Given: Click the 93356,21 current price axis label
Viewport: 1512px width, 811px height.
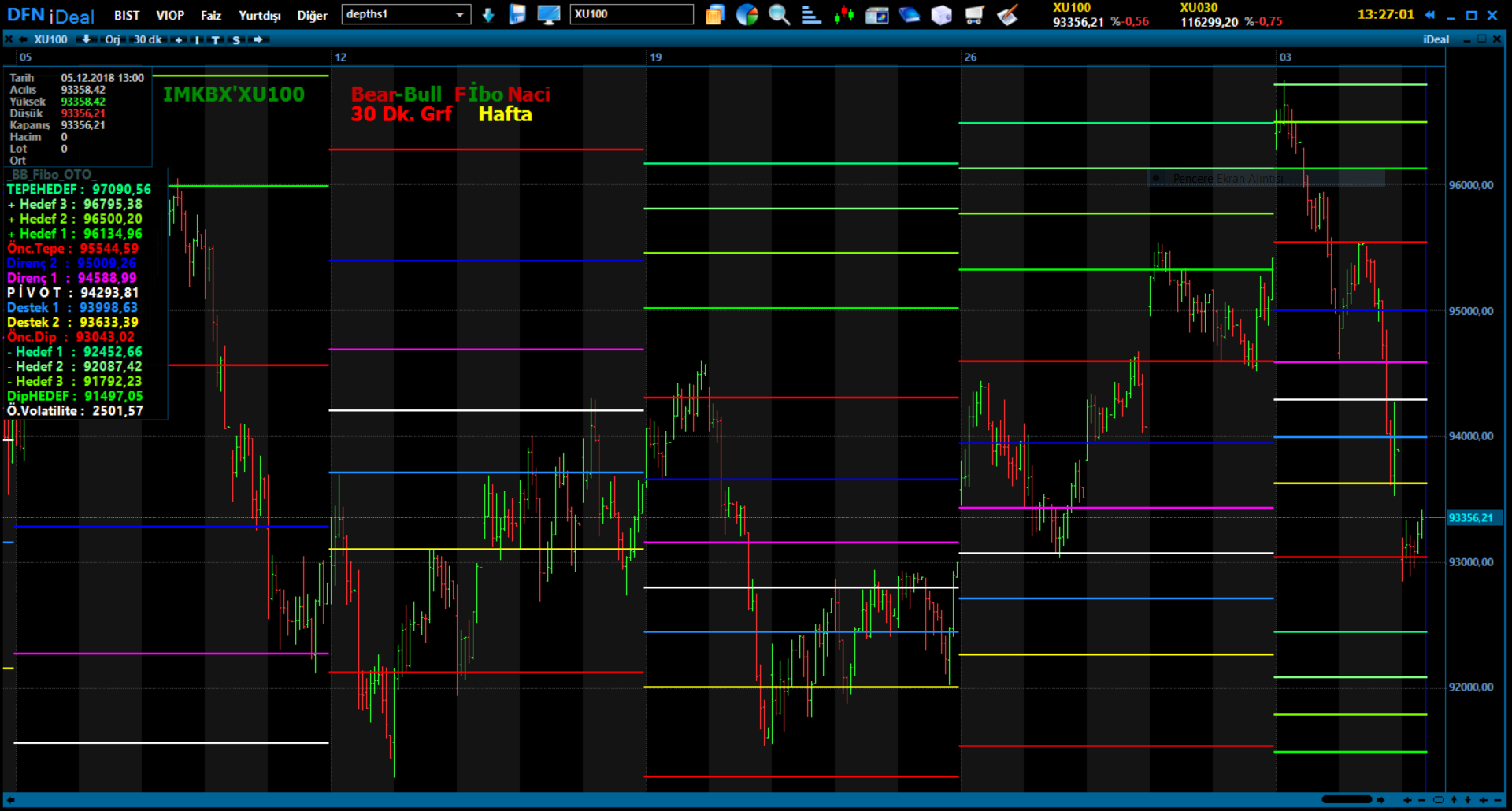Looking at the screenshot, I should [1474, 518].
